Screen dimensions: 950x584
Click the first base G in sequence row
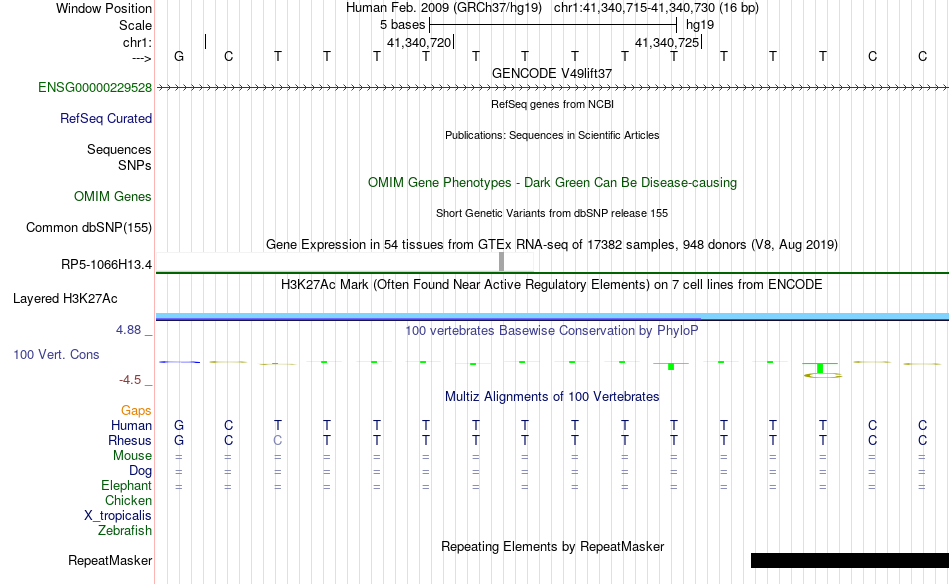179,56
